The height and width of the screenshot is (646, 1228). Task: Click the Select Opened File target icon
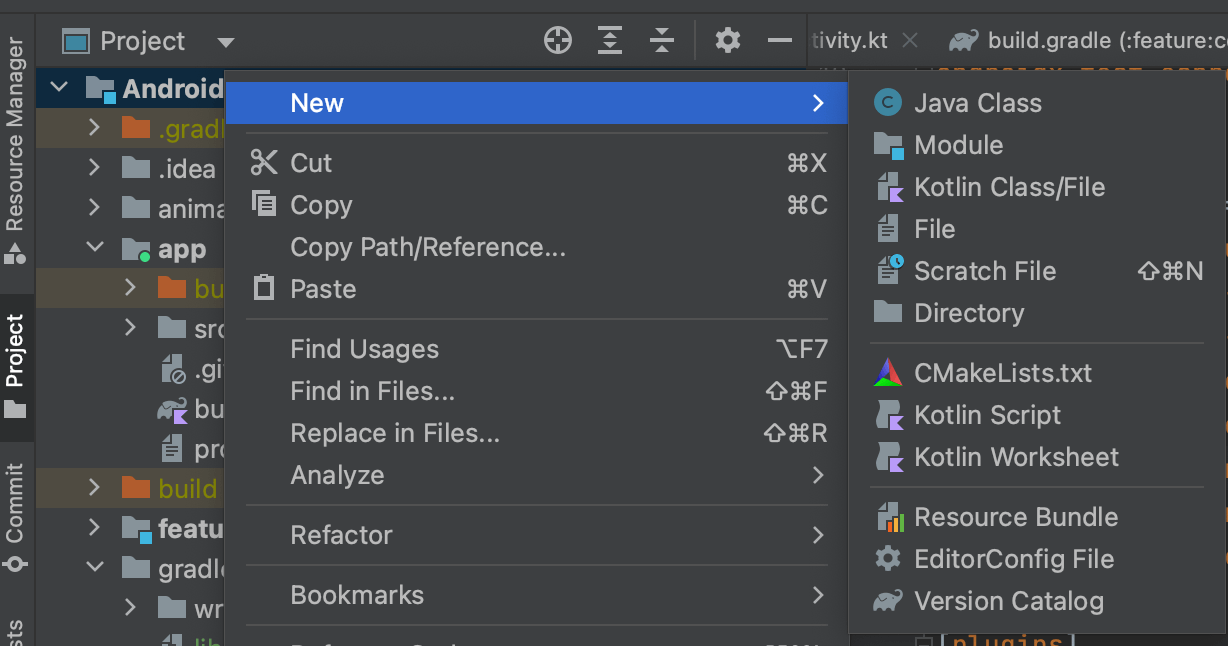[x=557, y=41]
